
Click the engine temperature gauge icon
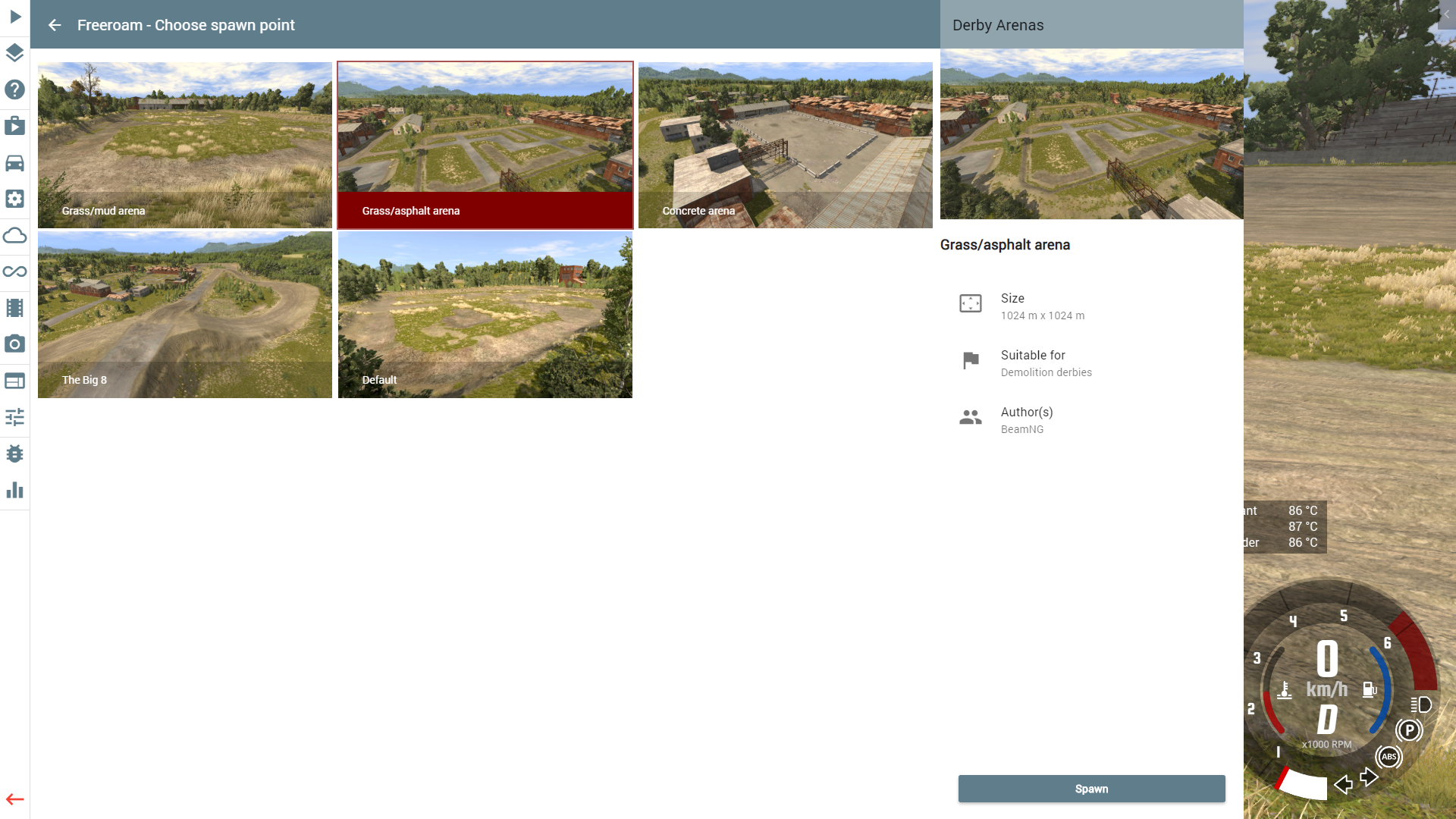click(x=1285, y=689)
